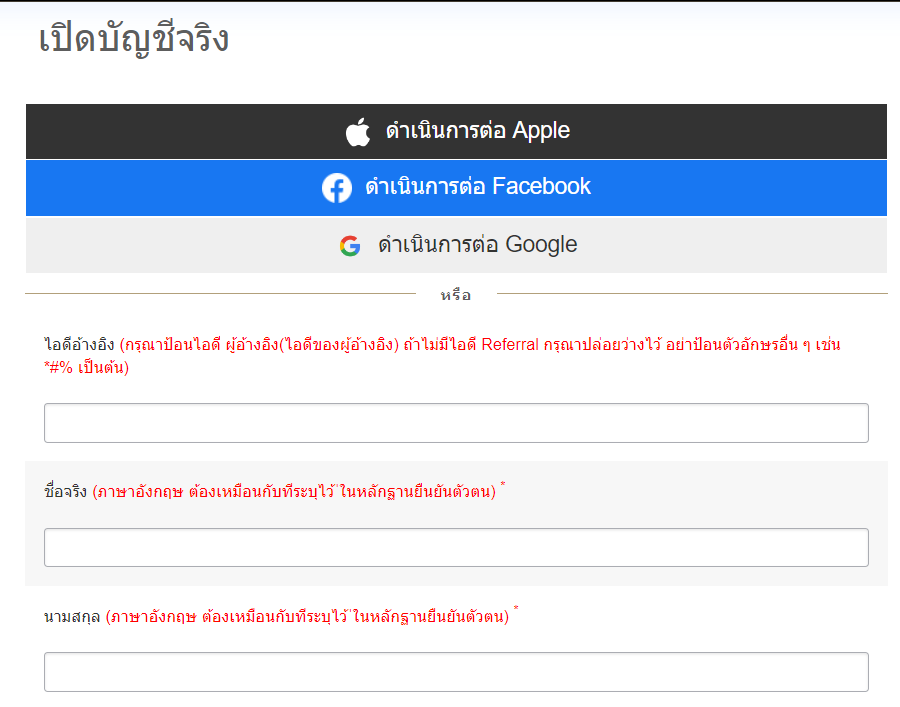This screenshot has width=900, height=707.
Task: Click the red hint beside ชื่อจริง
Action: (294, 492)
